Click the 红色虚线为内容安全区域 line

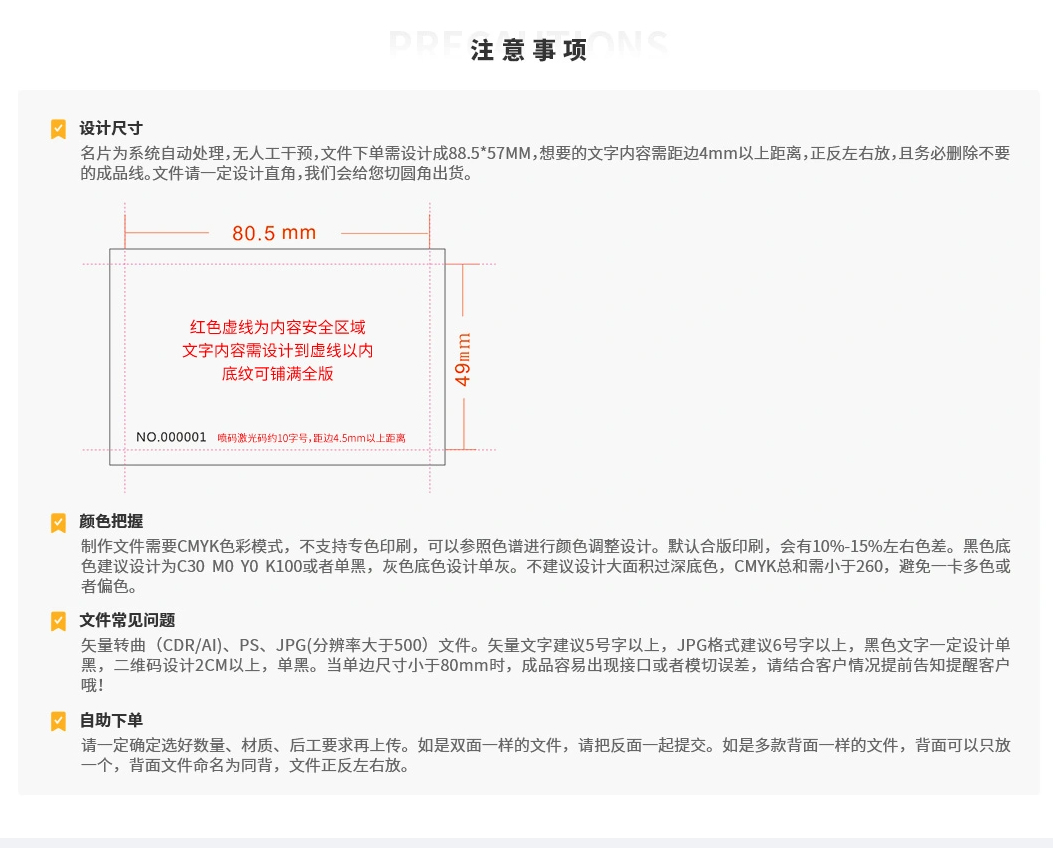[x=277, y=327]
